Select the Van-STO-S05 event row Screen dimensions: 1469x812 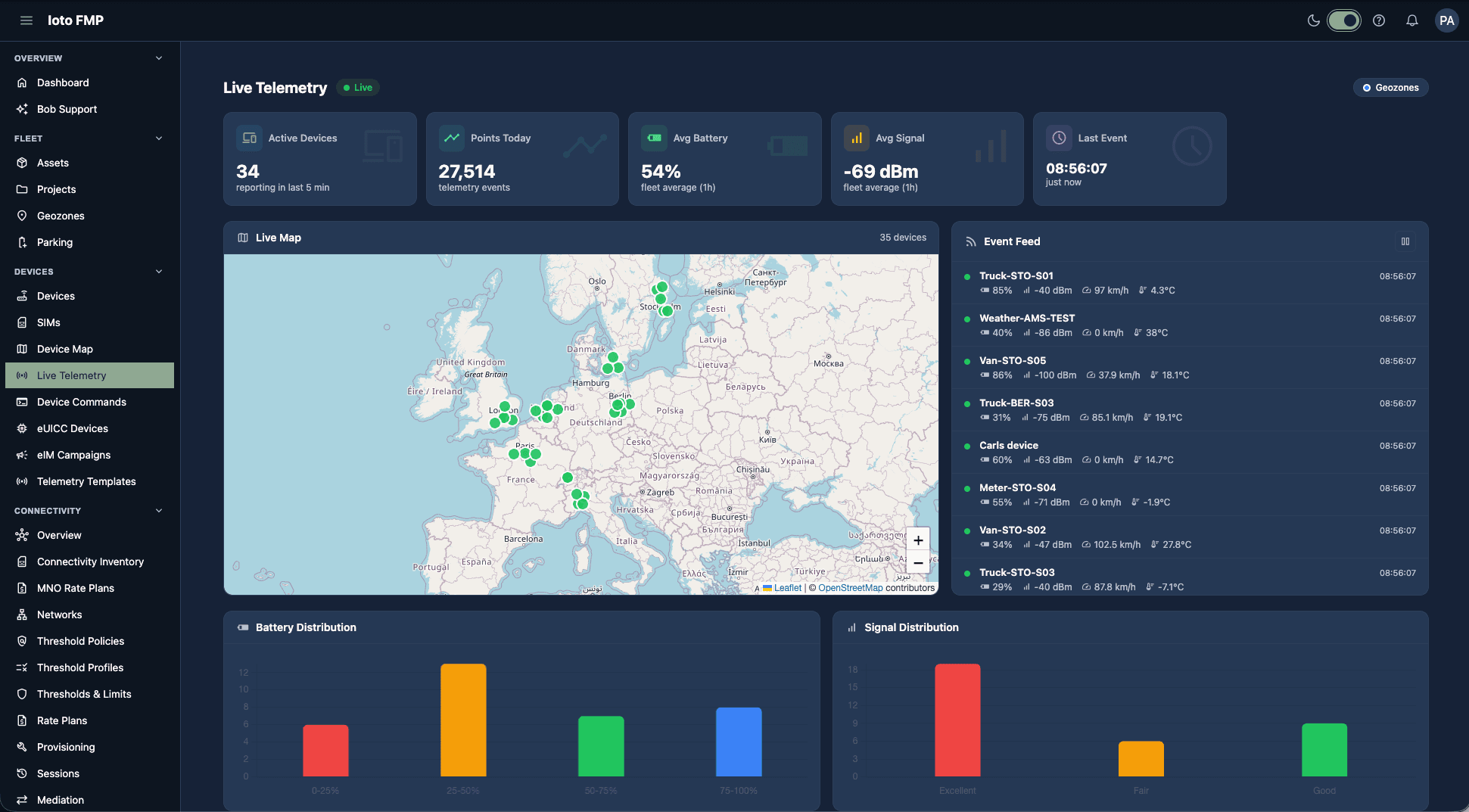click(x=1190, y=368)
